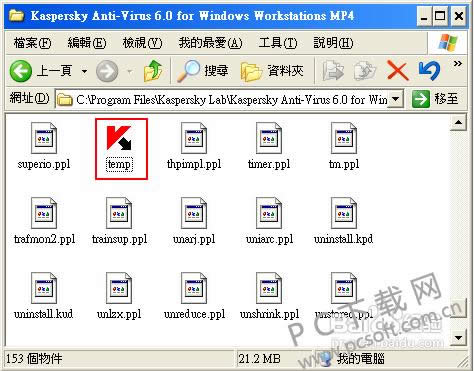Open the 我的最愛(A) menu
This screenshot has width=474, height=371.
(210, 43)
